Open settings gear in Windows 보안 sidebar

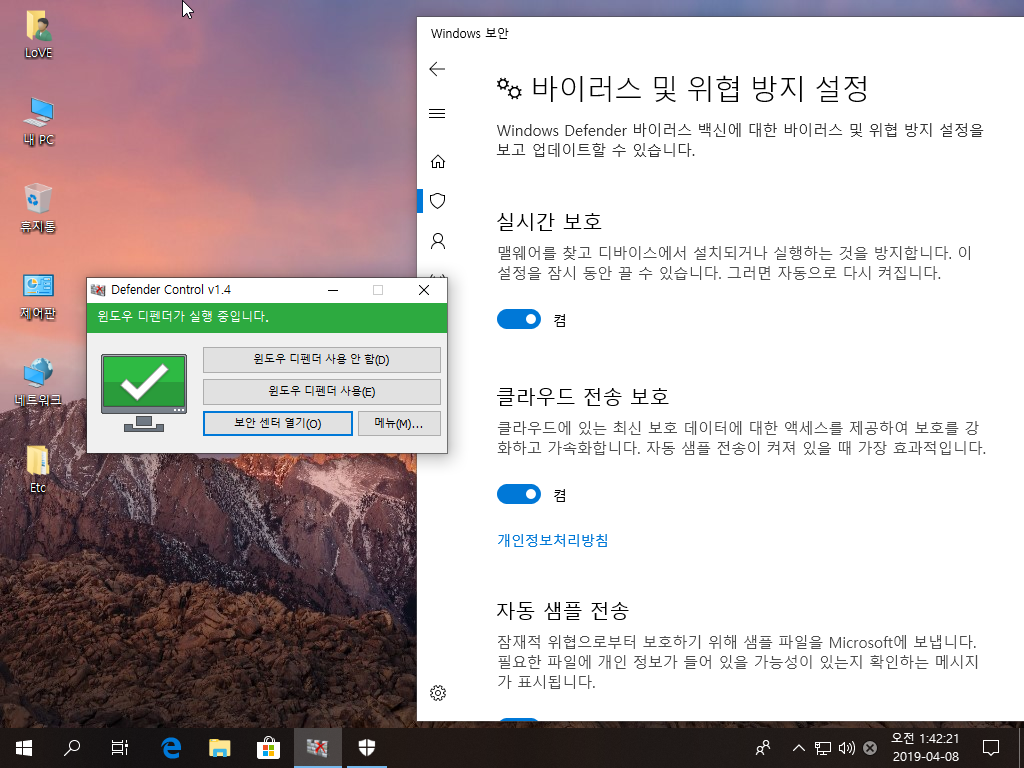click(438, 693)
